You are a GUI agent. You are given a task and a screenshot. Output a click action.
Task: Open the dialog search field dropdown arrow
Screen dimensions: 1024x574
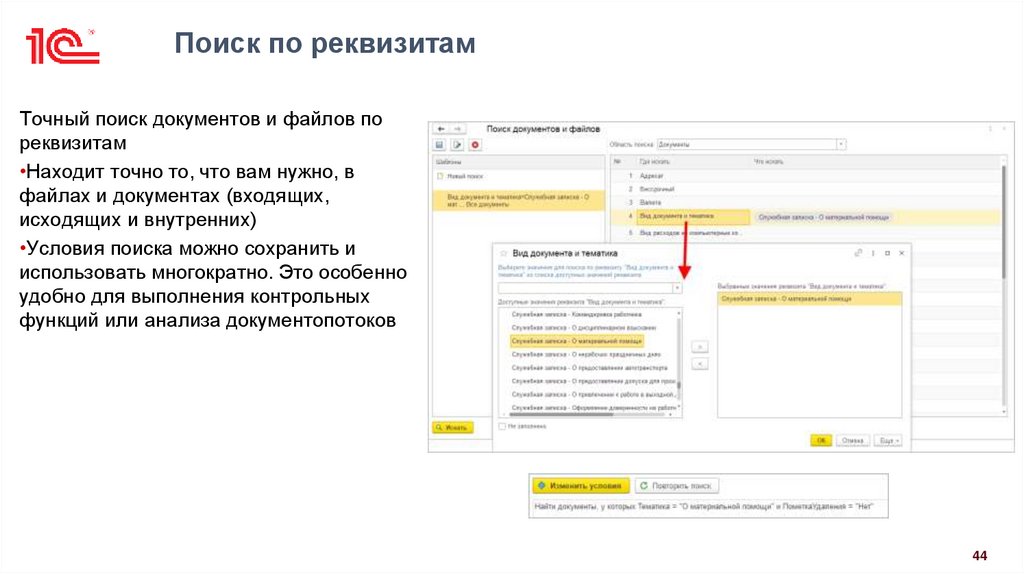pyautogui.click(x=677, y=288)
